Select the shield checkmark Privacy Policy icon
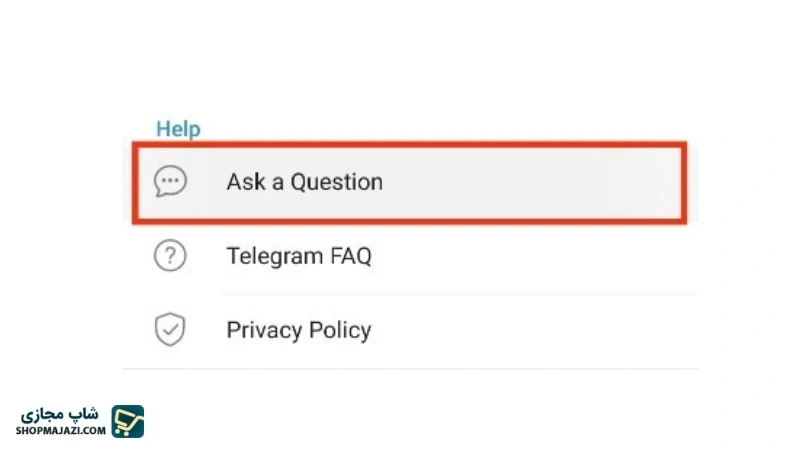 (x=170, y=329)
